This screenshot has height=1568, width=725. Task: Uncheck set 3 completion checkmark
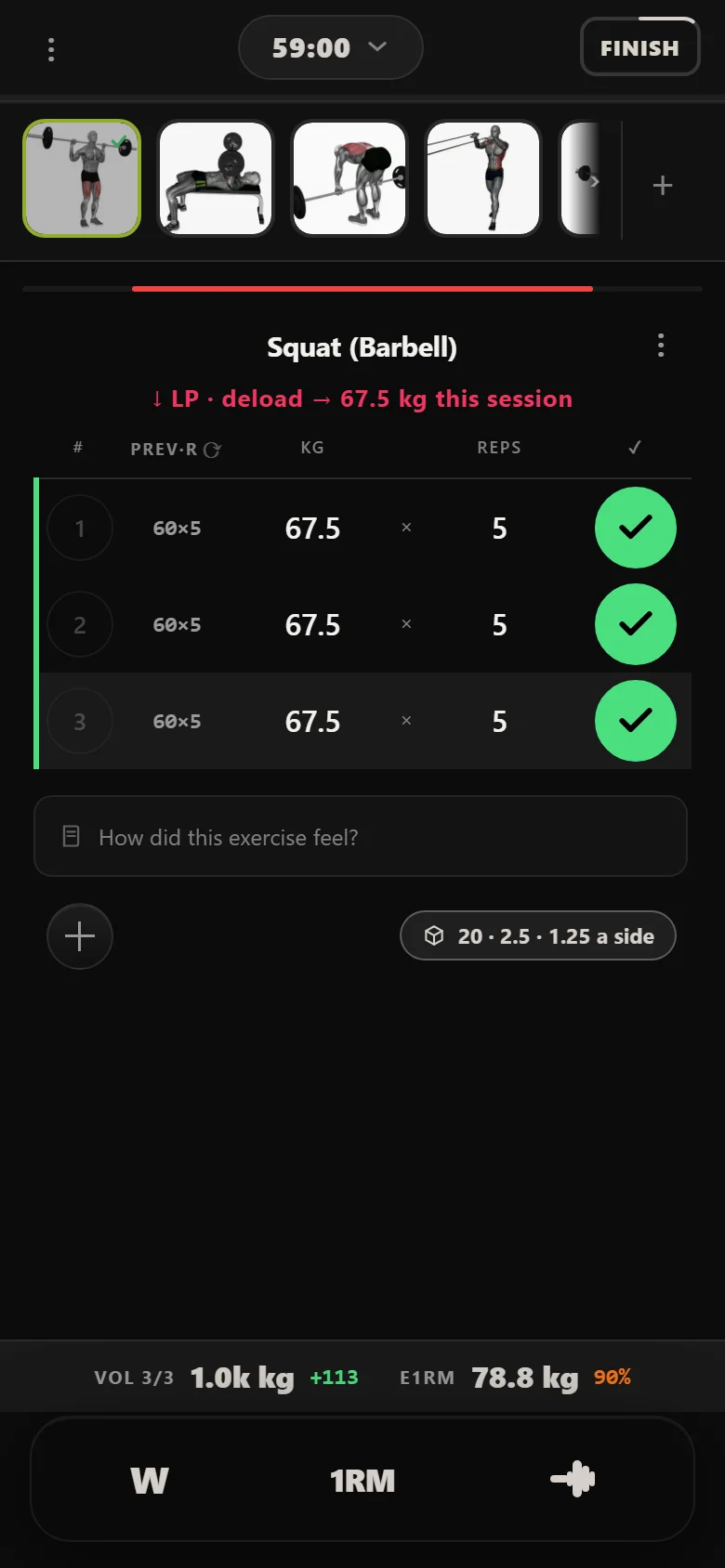tap(636, 721)
